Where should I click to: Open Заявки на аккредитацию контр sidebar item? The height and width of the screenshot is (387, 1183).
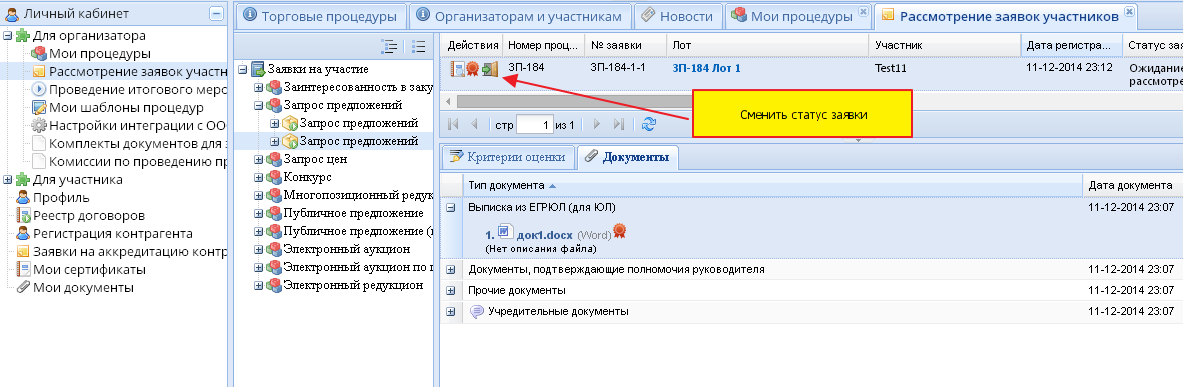coord(130,251)
